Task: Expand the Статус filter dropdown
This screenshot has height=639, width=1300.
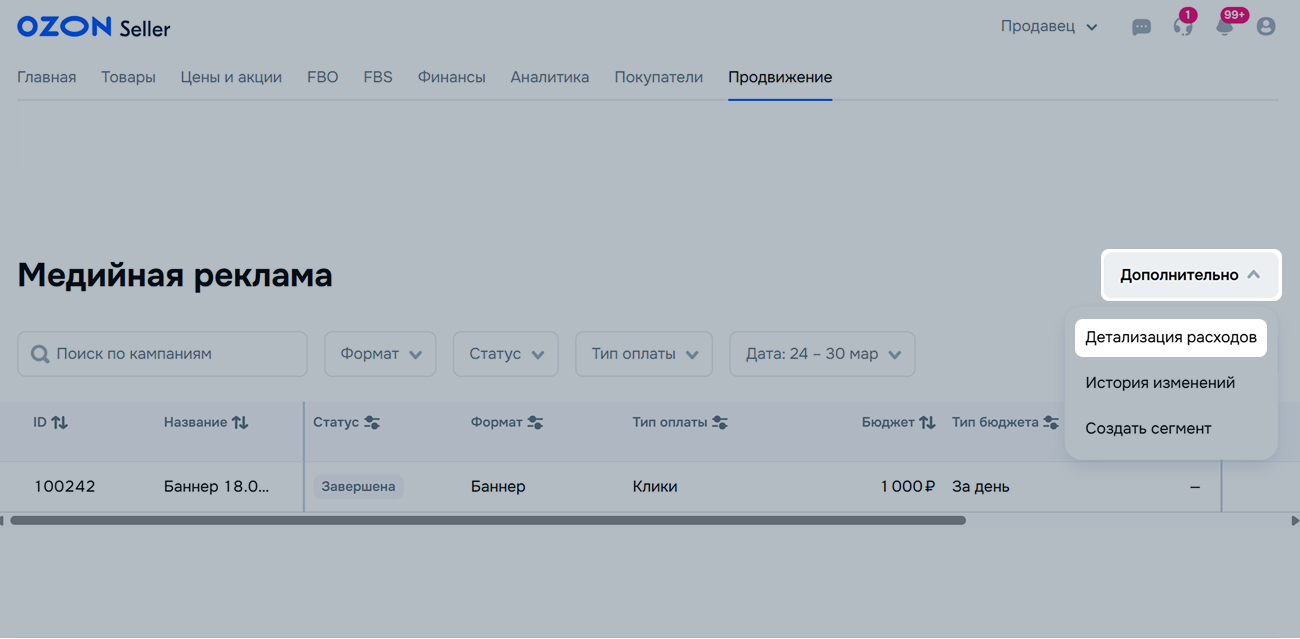Action: tap(505, 354)
